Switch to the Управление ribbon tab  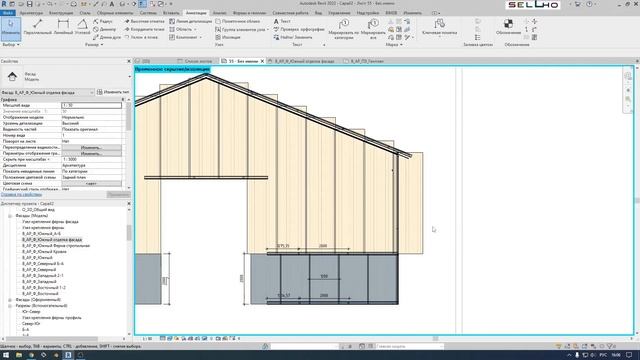click(339, 13)
